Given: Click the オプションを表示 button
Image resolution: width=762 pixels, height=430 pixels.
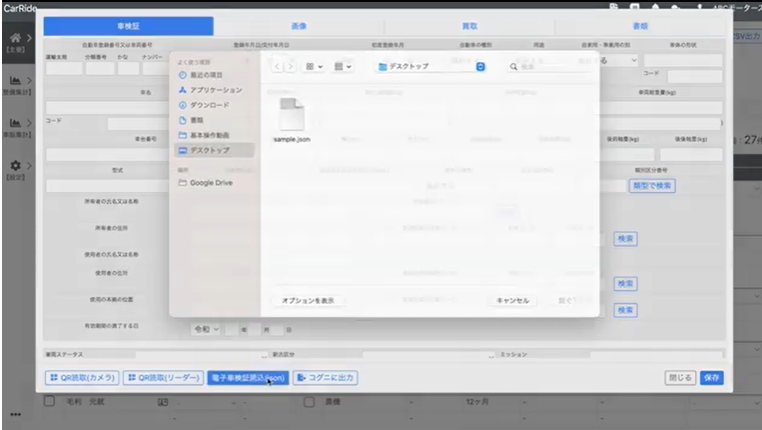Looking at the screenshot, I should pos(307,300).
